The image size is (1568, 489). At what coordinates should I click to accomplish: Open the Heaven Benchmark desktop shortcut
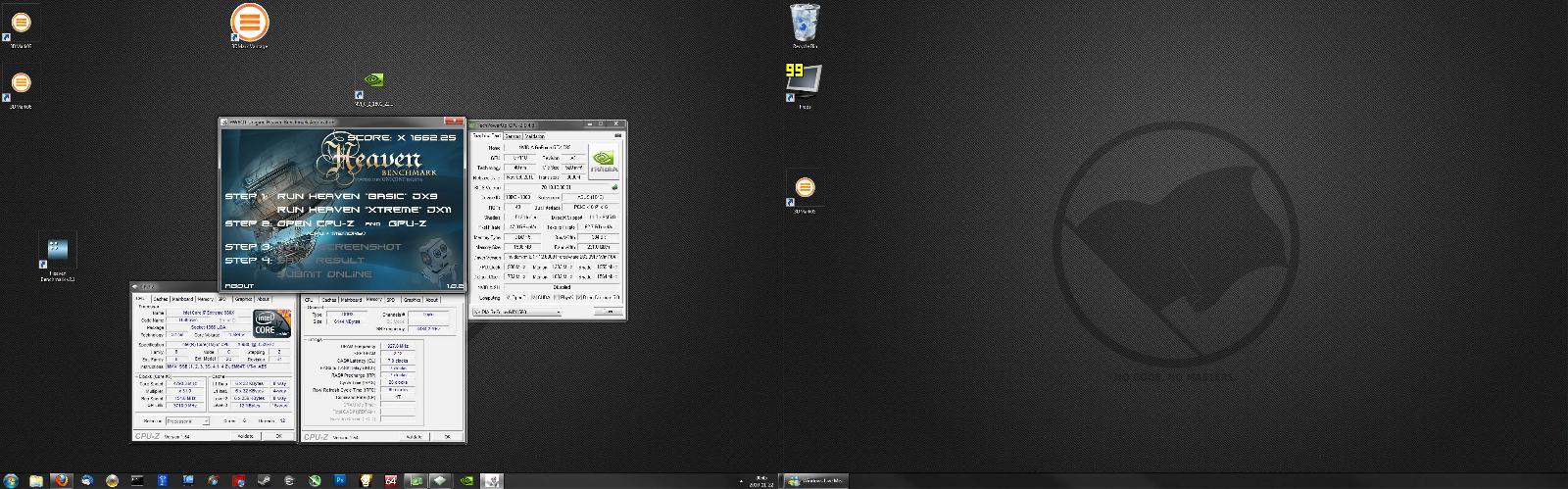(58, 257)
